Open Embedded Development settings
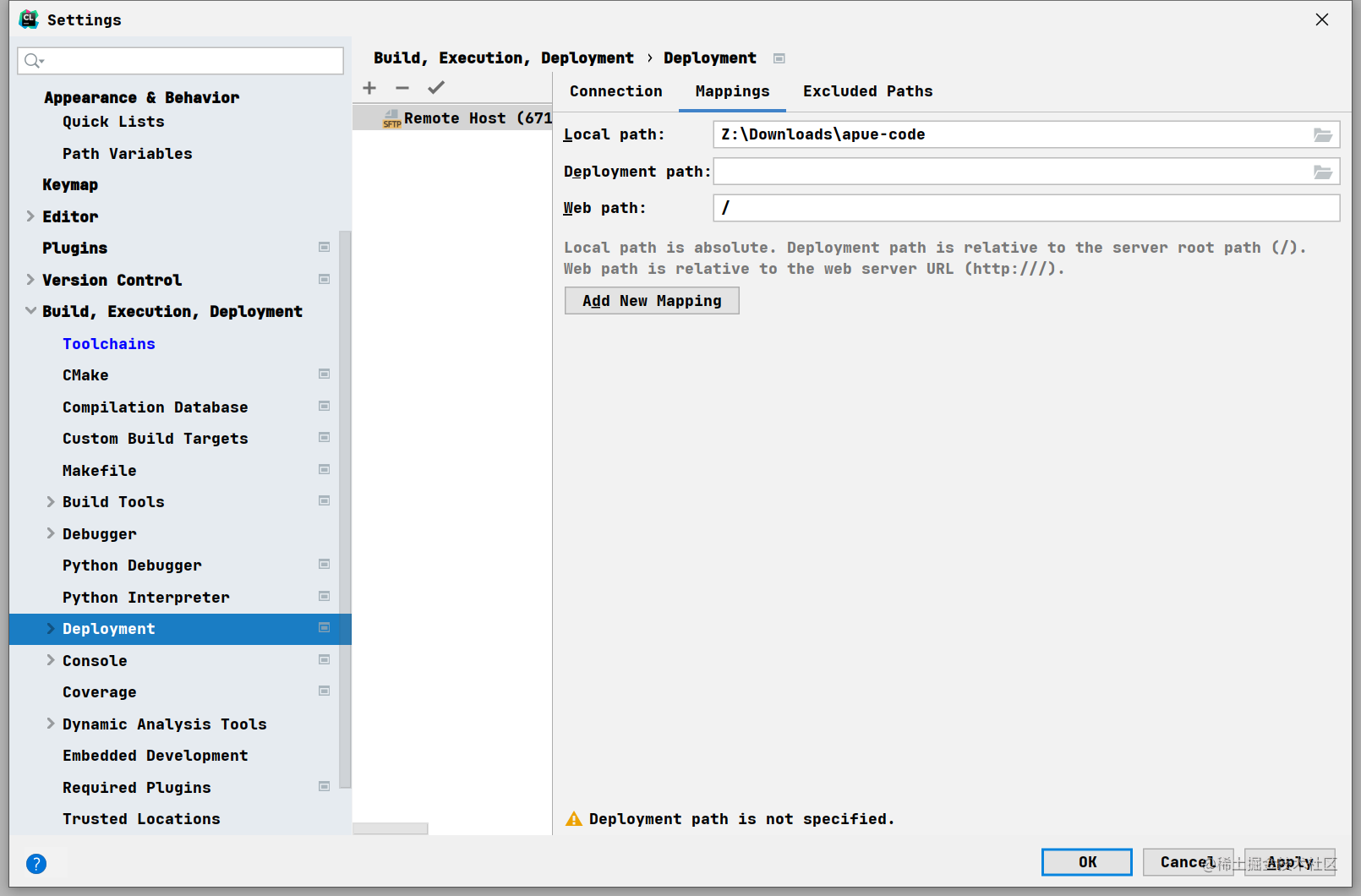 pyautogui.click(x=156, y=756)
